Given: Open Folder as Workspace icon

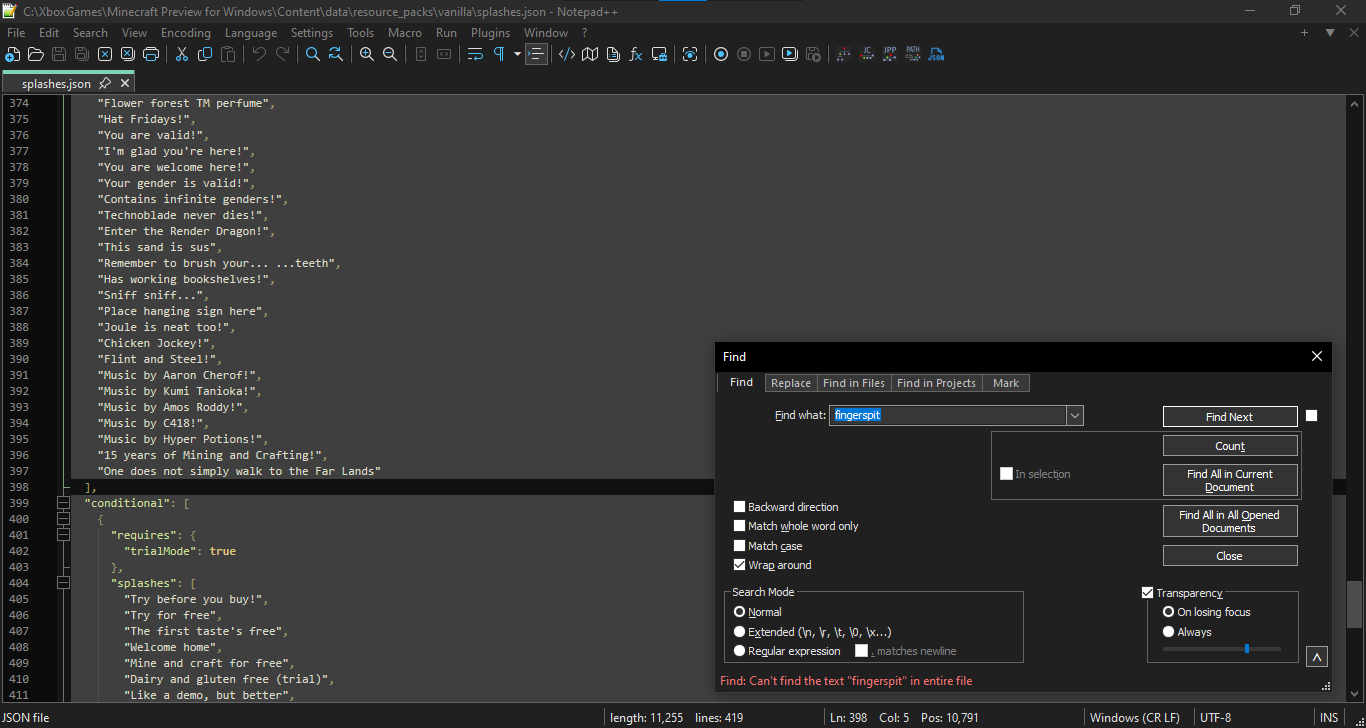Looking at the screenshot, I should pyautogui.click(x=659, y=54).
